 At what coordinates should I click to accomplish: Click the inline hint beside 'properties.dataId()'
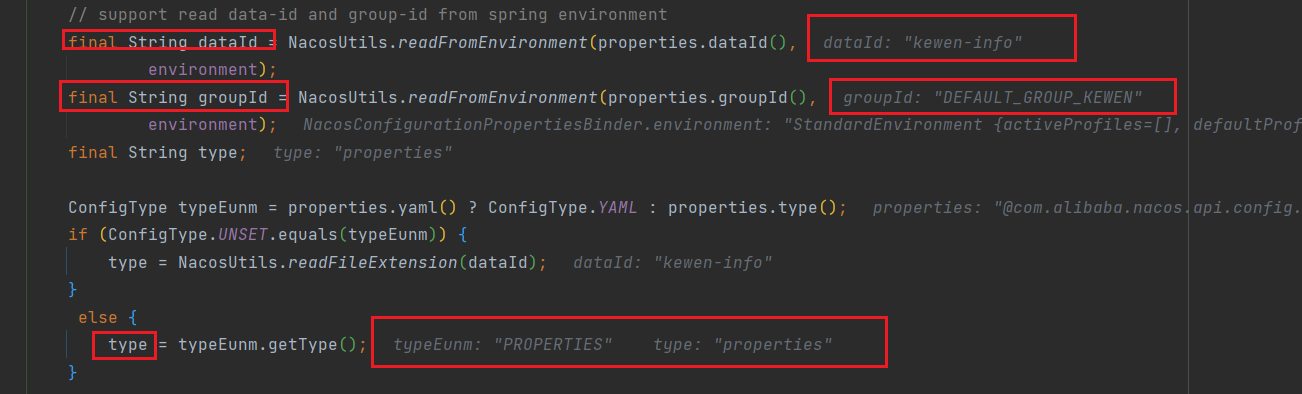pos(923,42)
